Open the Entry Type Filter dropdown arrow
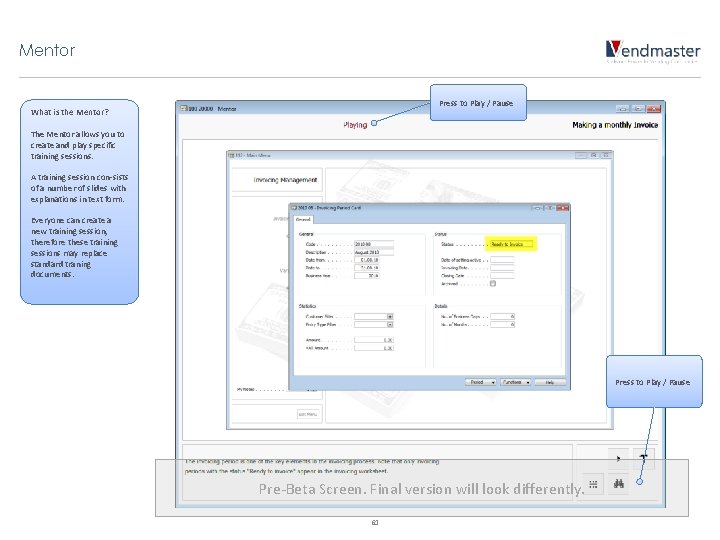720x540 pixels. (x=390, y=325)
